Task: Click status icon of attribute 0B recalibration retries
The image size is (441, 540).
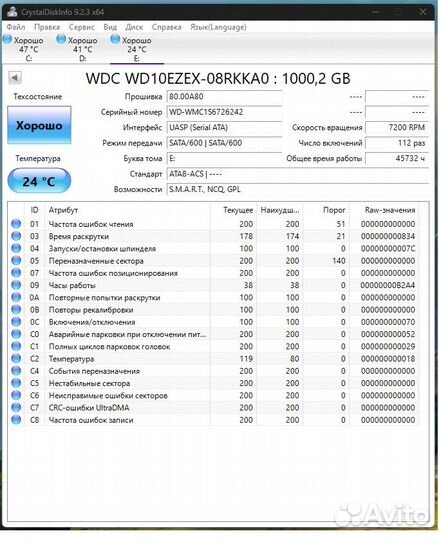Action: tap(16, 310)
